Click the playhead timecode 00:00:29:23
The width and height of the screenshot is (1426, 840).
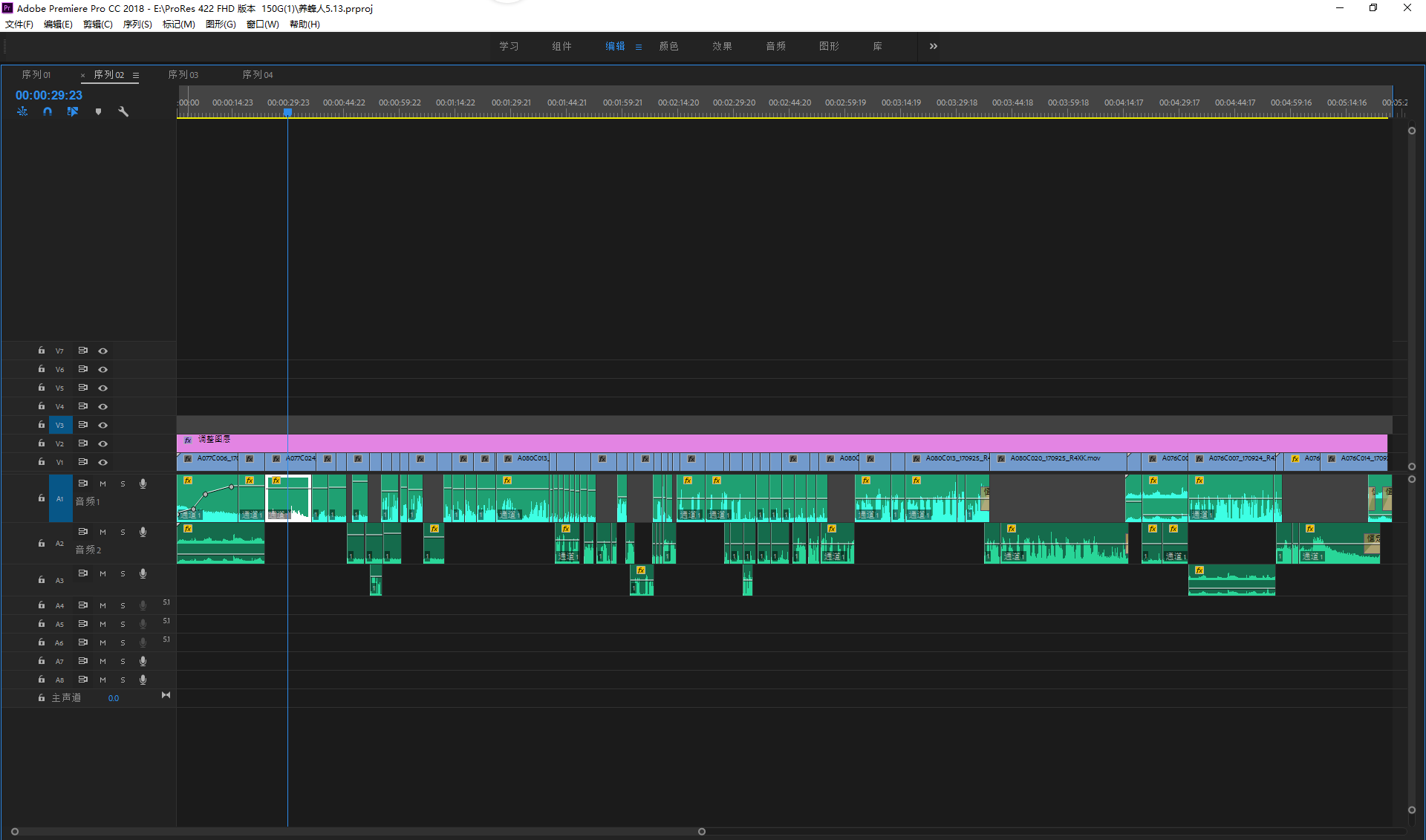click(49, 95)
